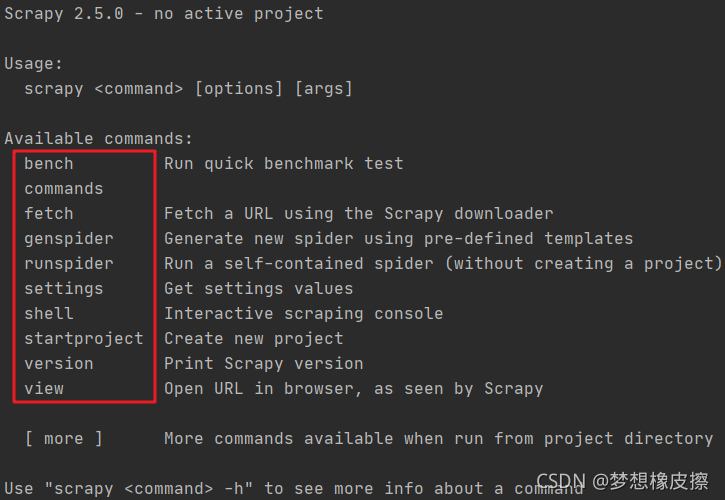Click the Run quick benchmark test description
This screenshot has height=500, width=725.
pyautogui.click(x=284, y=163)
